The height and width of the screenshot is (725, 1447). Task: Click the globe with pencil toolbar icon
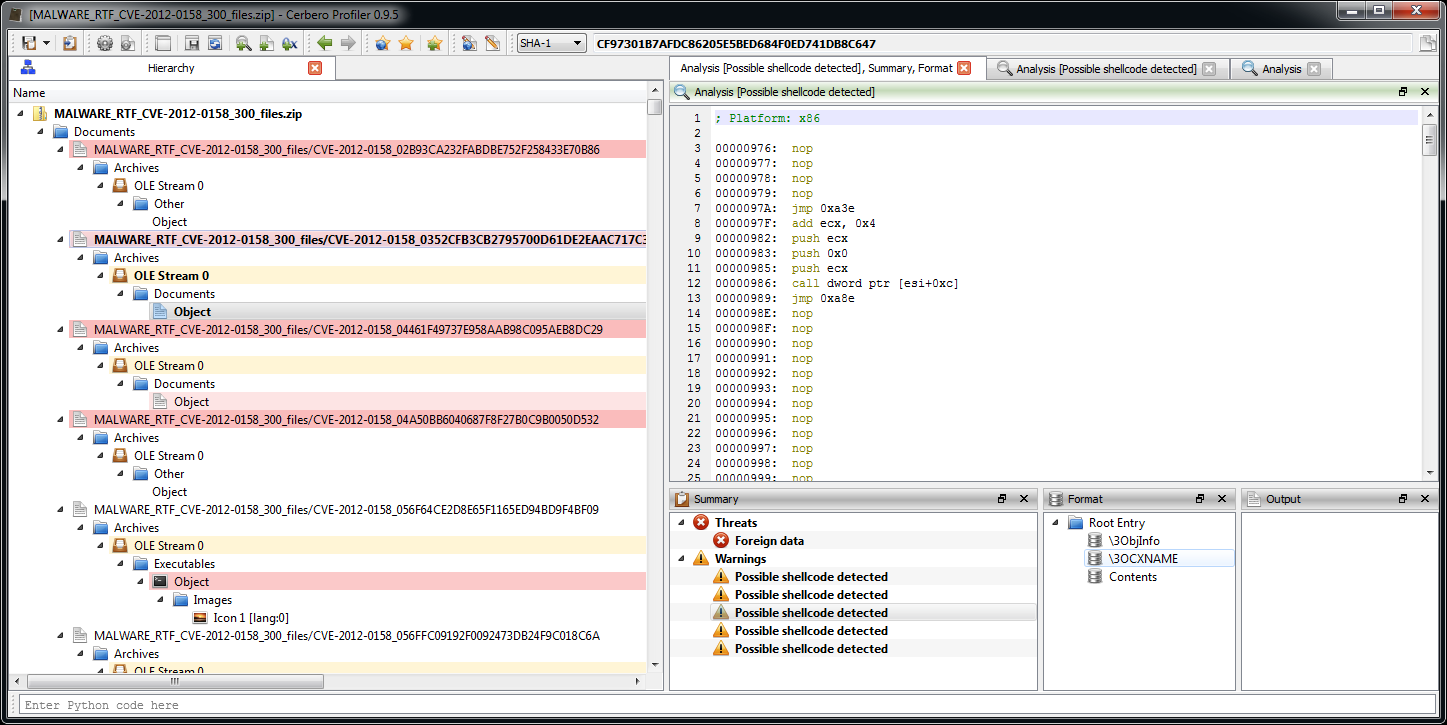coord(469,43)
